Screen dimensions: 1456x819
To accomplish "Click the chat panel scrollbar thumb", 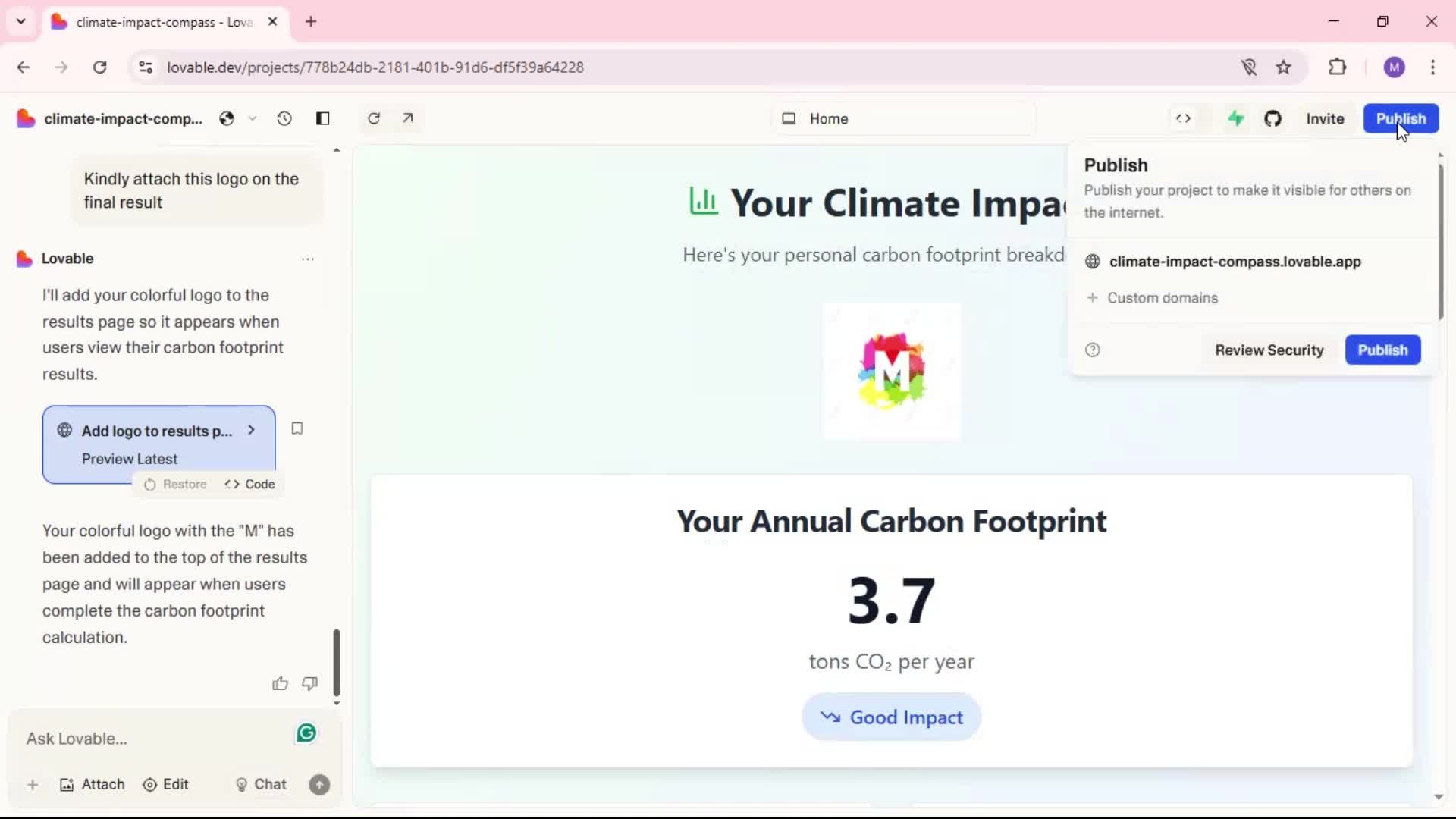I will tap(337, 662).
